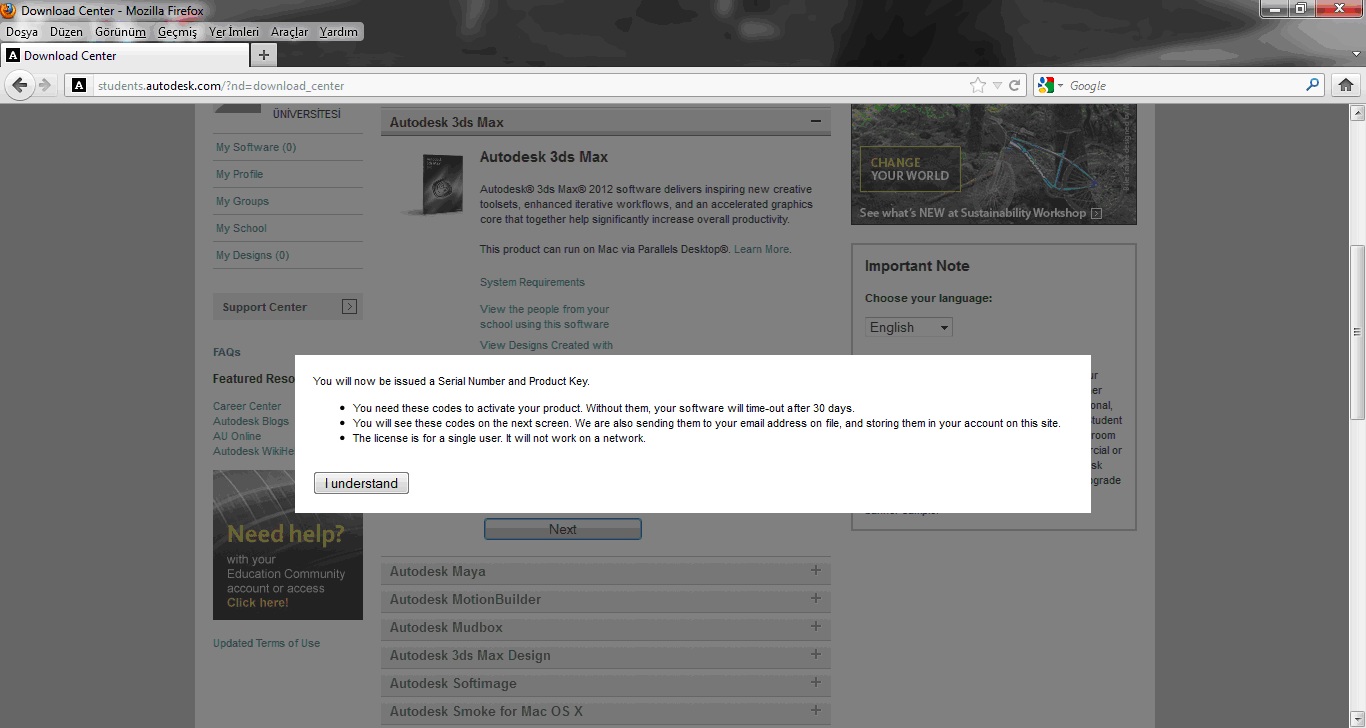Click the browser forward arrow
The height and width of the screenshot is (728, 1366).
coord(45,85)
